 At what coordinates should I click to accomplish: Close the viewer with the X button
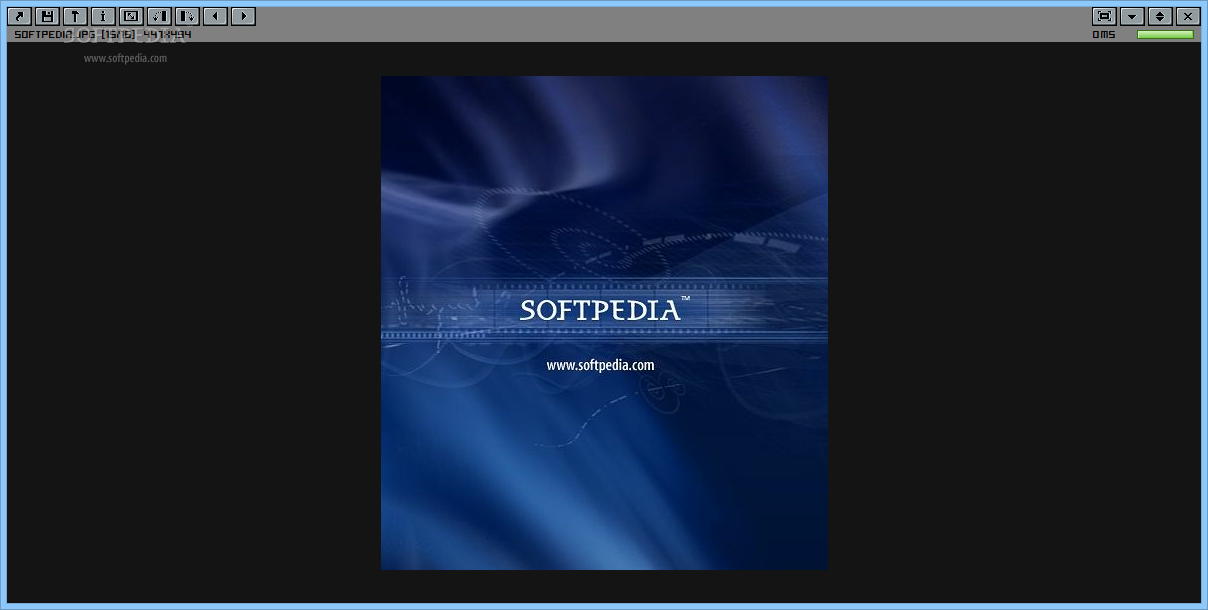[1188, 16]
